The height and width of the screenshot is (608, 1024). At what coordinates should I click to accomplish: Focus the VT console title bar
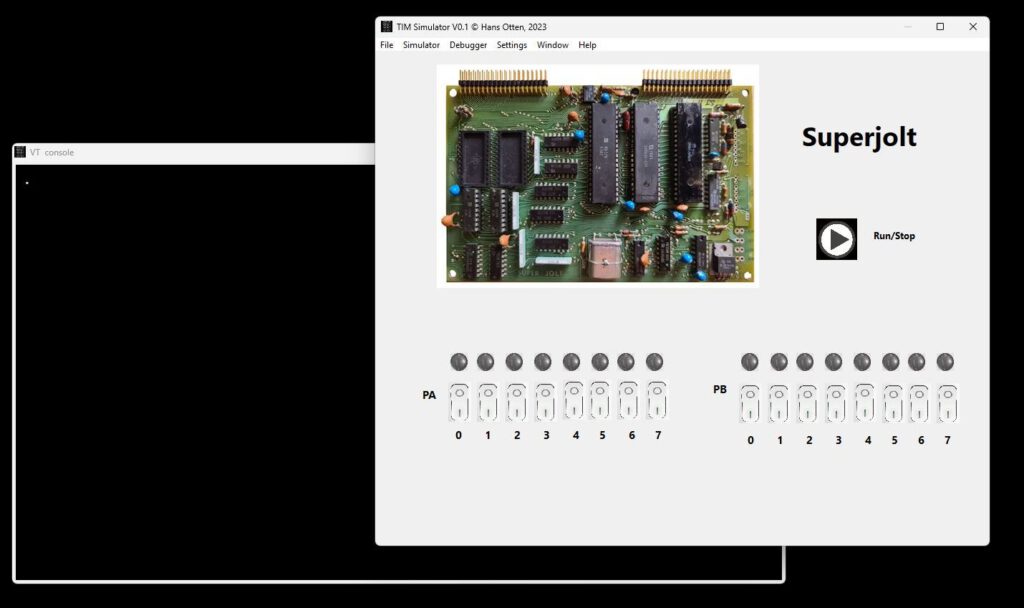(x=196, y=153)
